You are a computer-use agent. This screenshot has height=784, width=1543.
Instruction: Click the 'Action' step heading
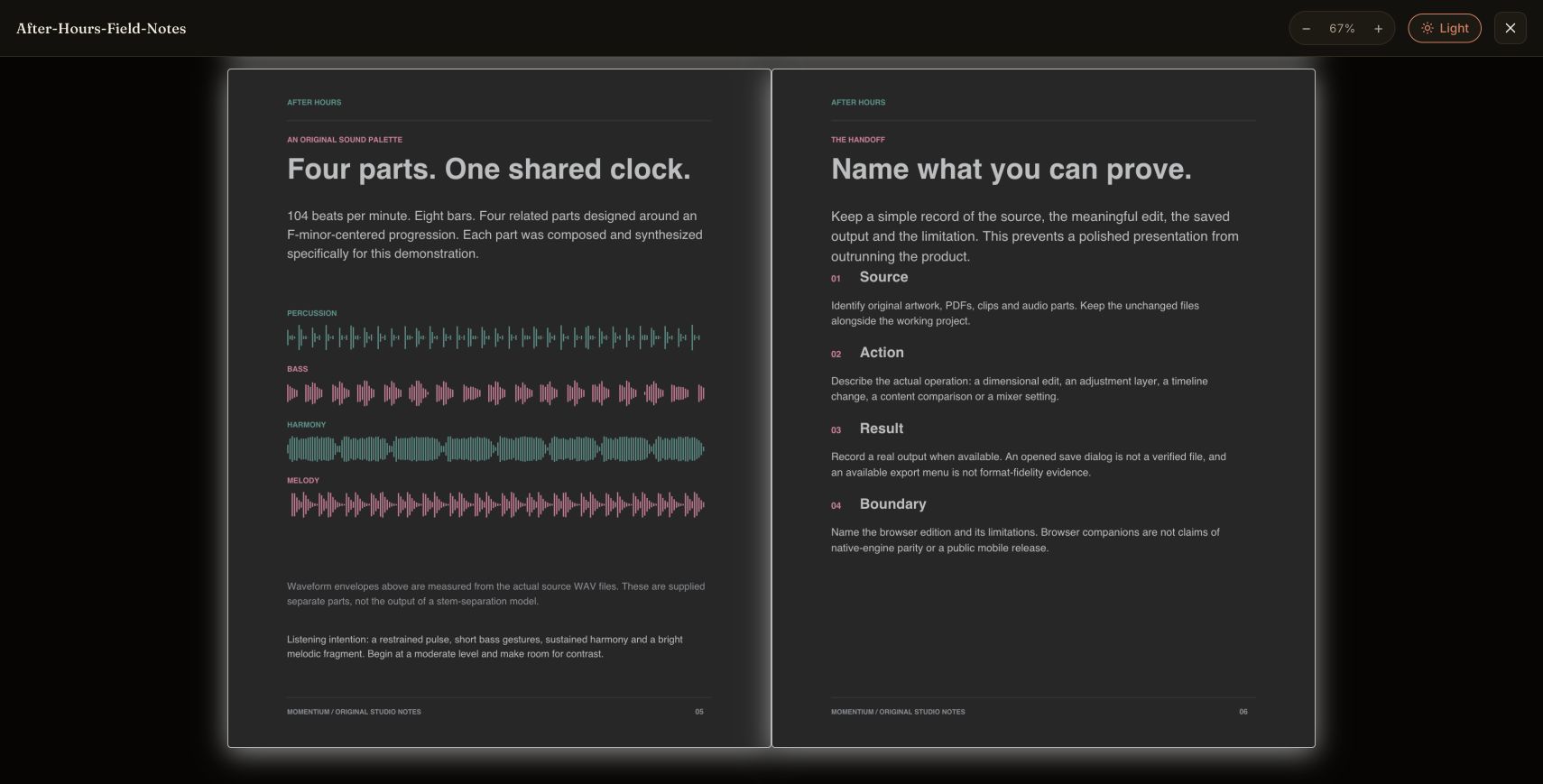882,353
